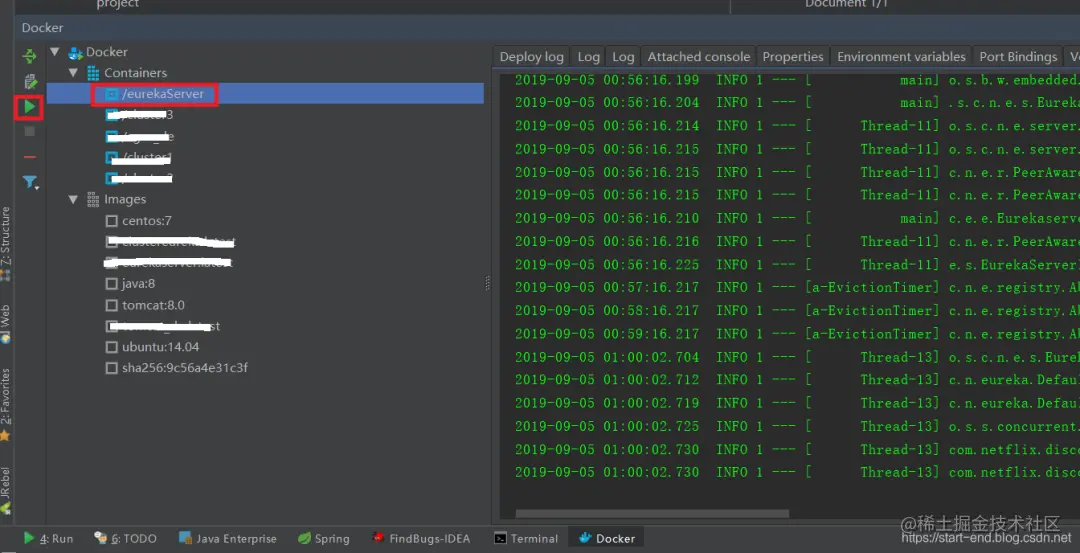Open the Java Enterprise tool window
Viewport: 1080px width, 553px height.
[228, 539]
